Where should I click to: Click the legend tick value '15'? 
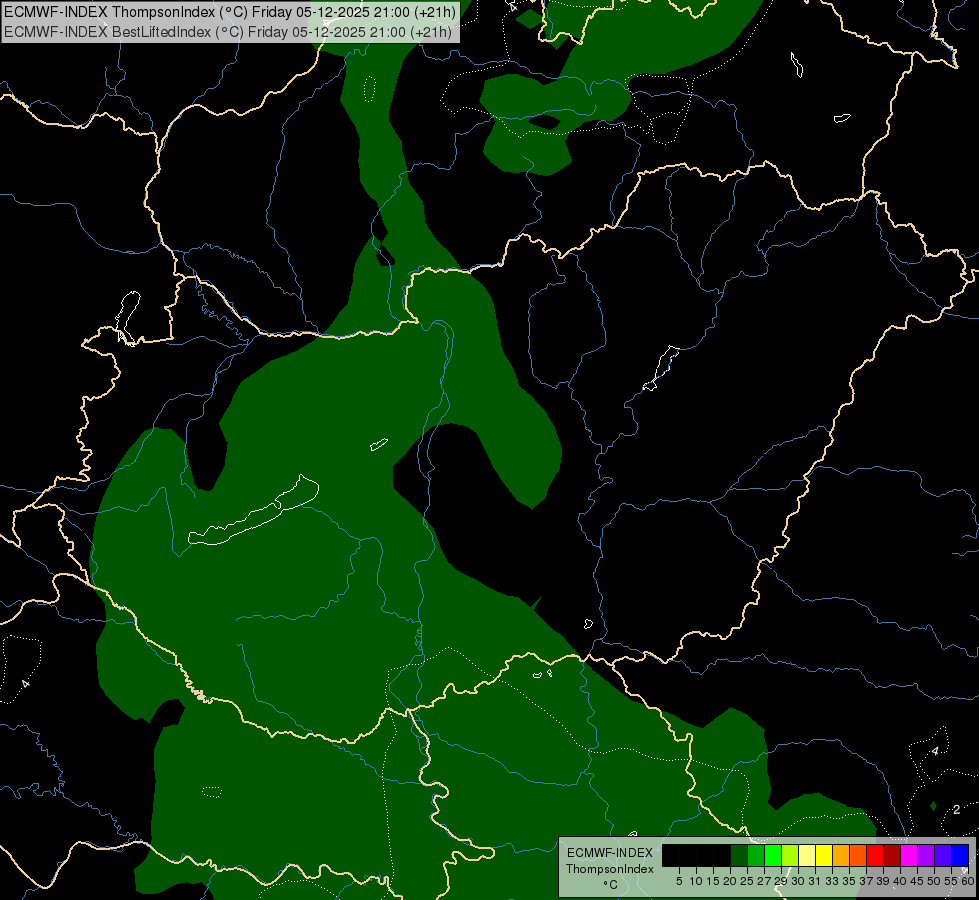[713, 881]
